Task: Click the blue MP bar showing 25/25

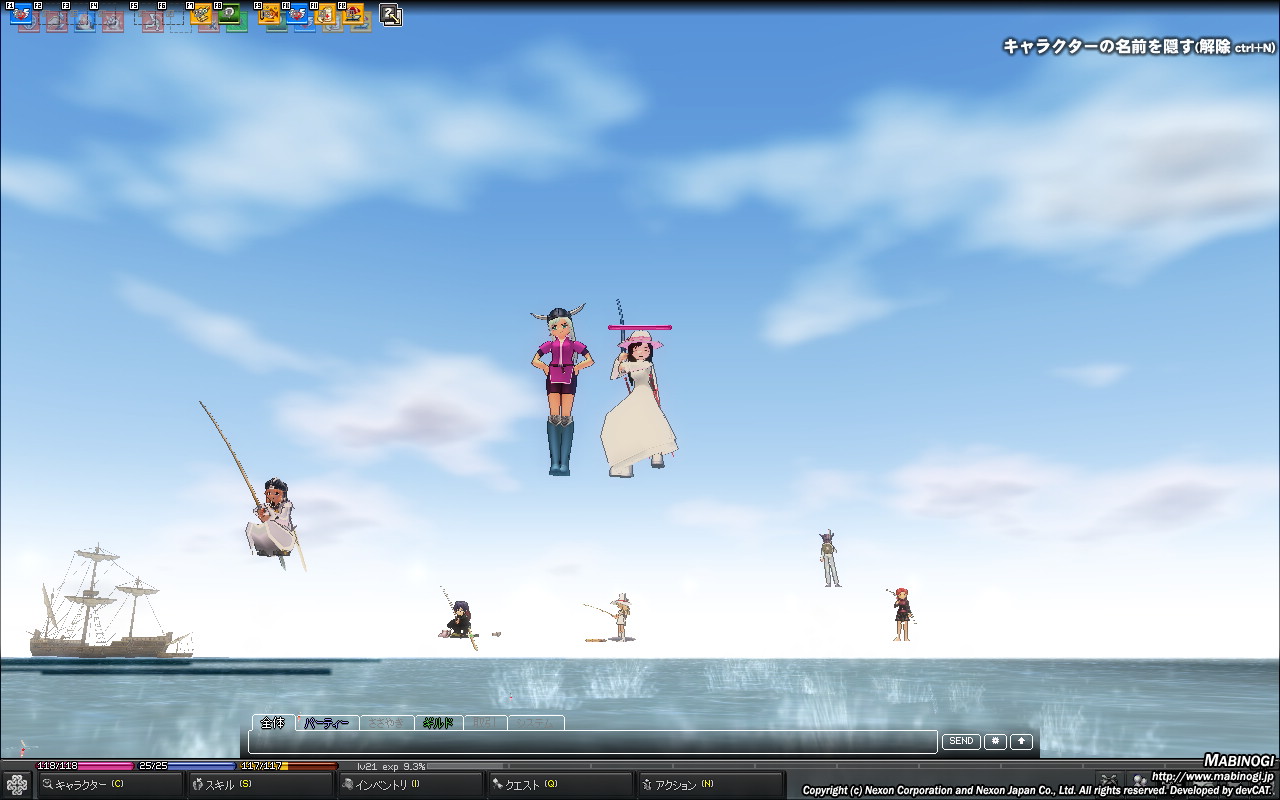Action: tap(186, 766)
